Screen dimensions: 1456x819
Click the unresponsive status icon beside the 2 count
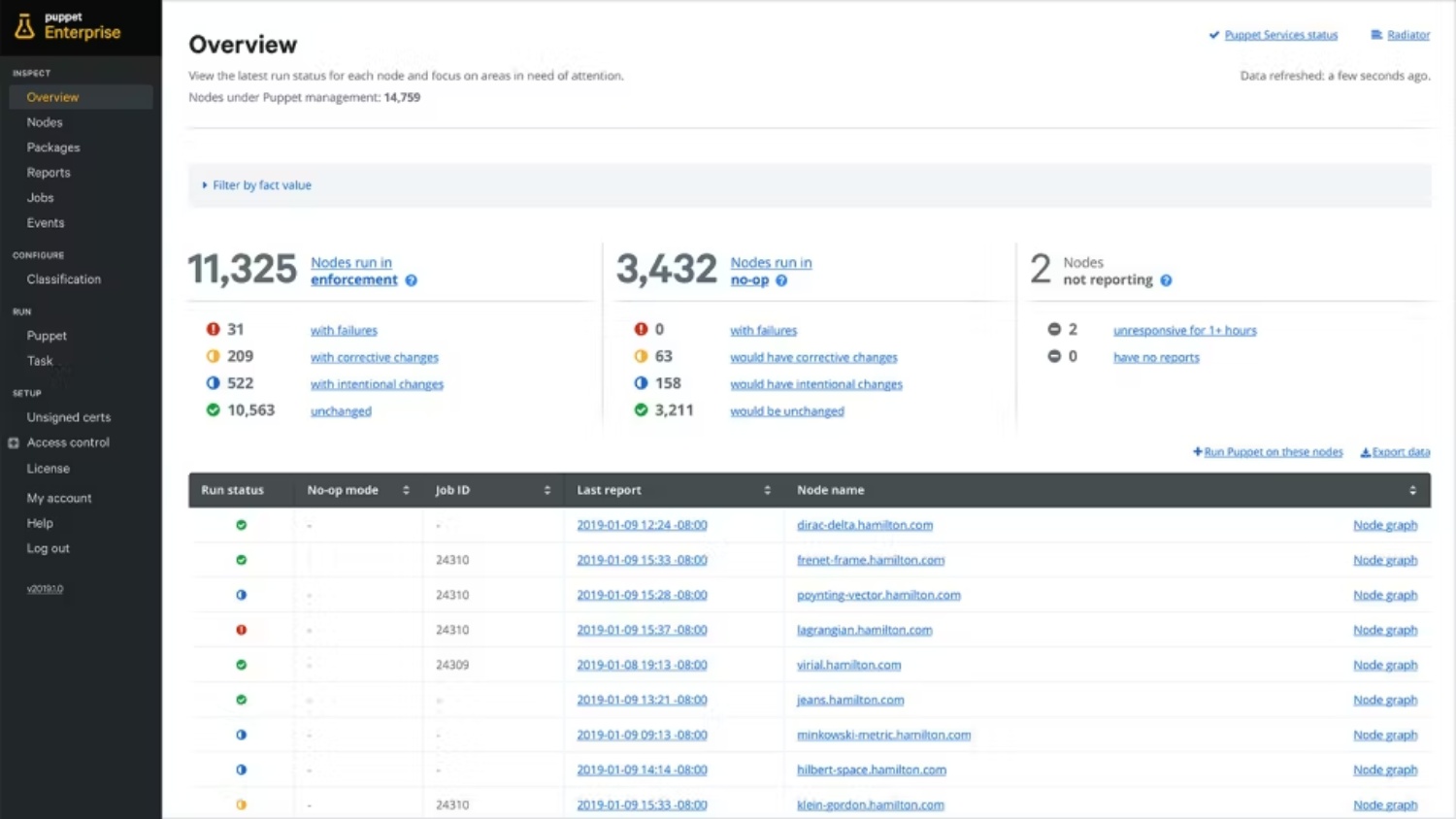tap(1054, 329)
